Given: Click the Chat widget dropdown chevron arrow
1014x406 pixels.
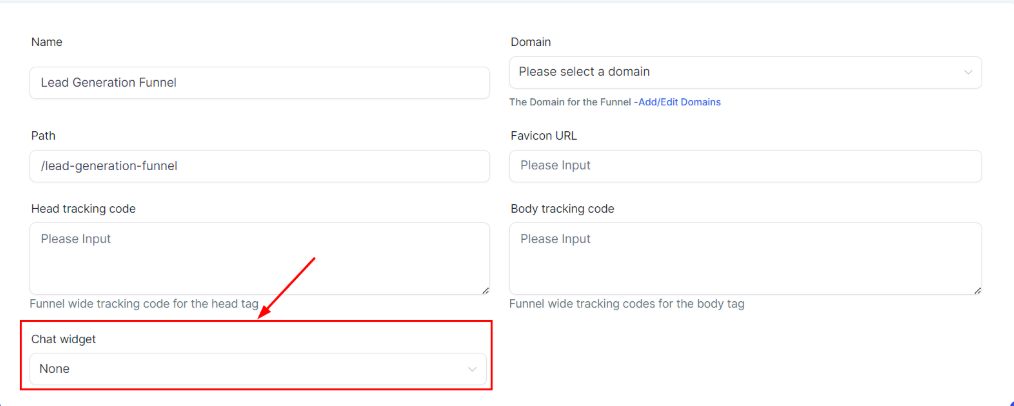Looking at the screenshot, I should pos(472,369).
